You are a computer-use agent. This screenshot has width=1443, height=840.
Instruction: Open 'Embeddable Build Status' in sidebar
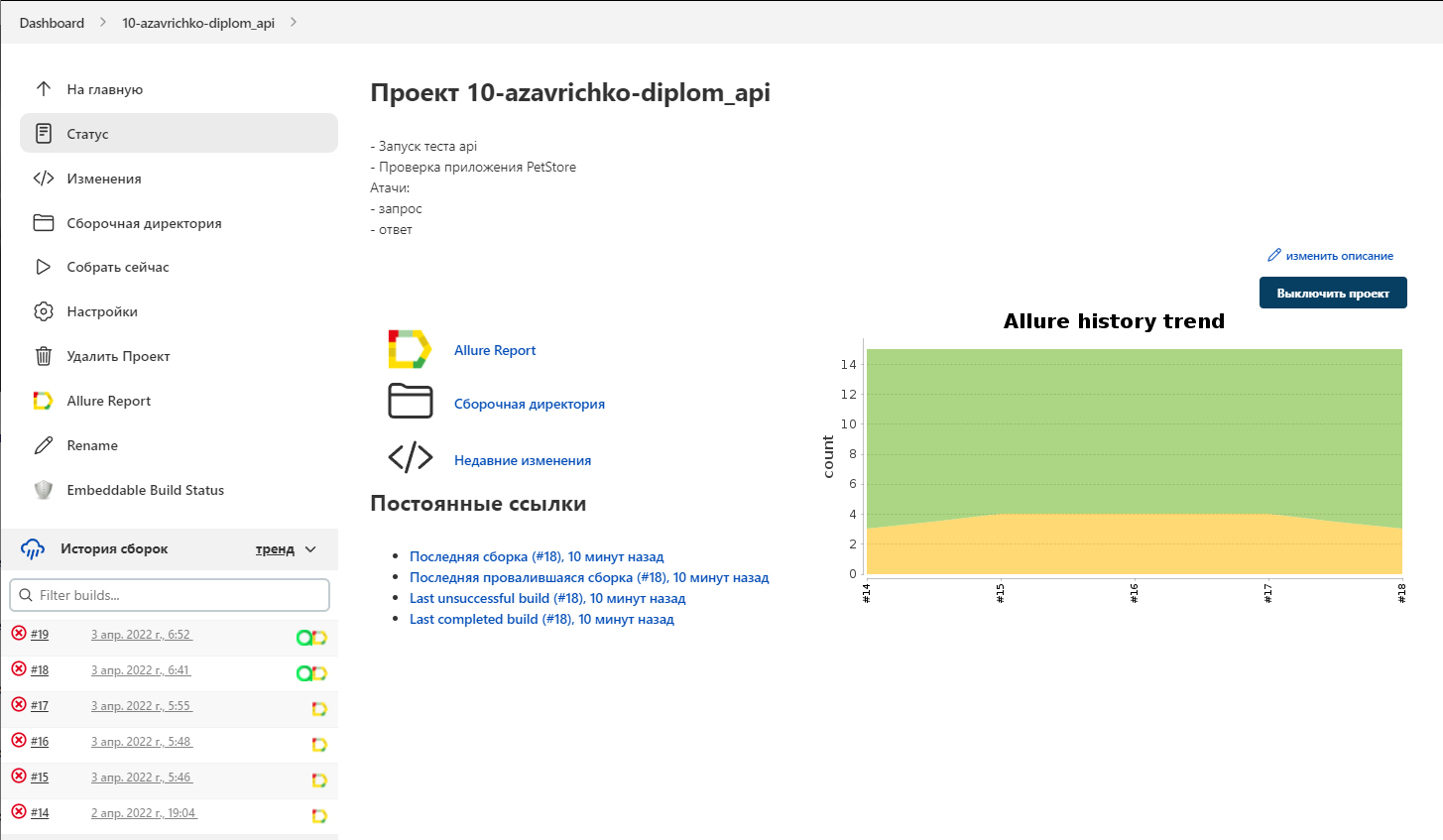click(179, 490)
